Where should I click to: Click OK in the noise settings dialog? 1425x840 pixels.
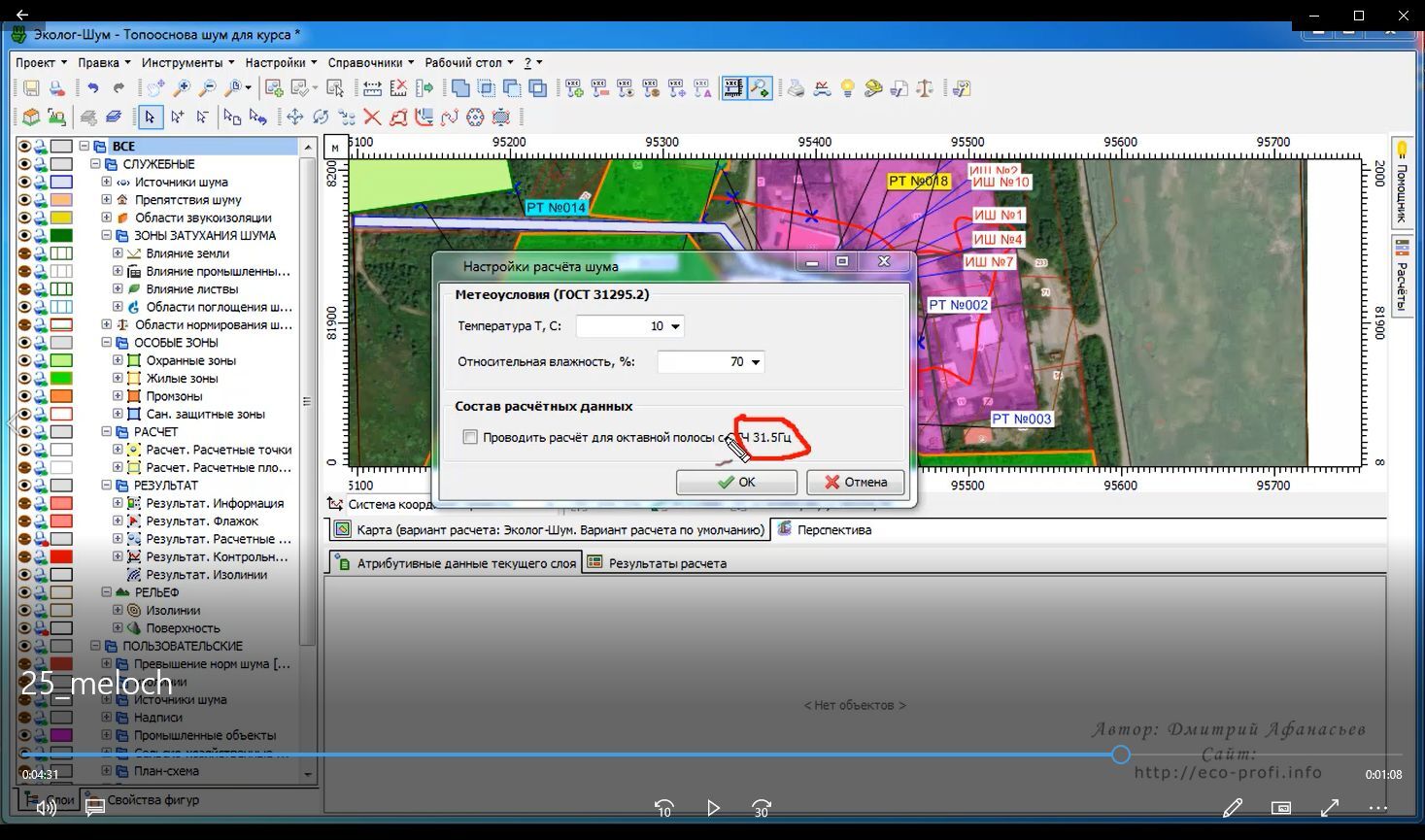(736, 482)
